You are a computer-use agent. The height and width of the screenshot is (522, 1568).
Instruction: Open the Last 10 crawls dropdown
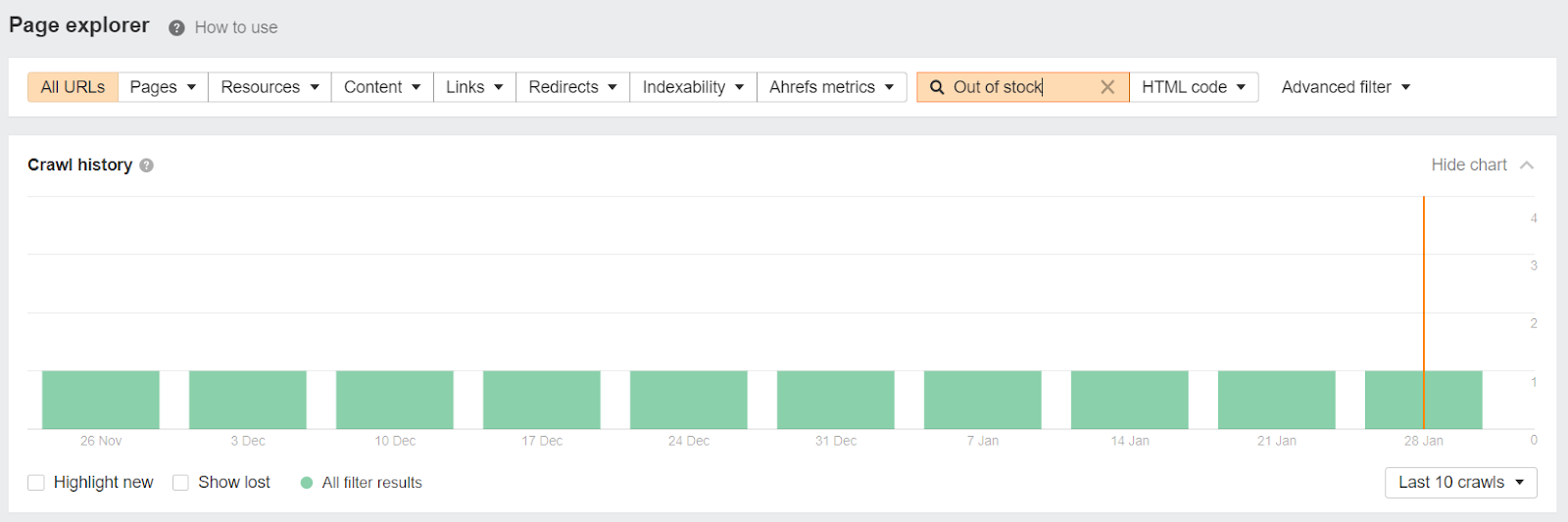tap(1460, 483)
